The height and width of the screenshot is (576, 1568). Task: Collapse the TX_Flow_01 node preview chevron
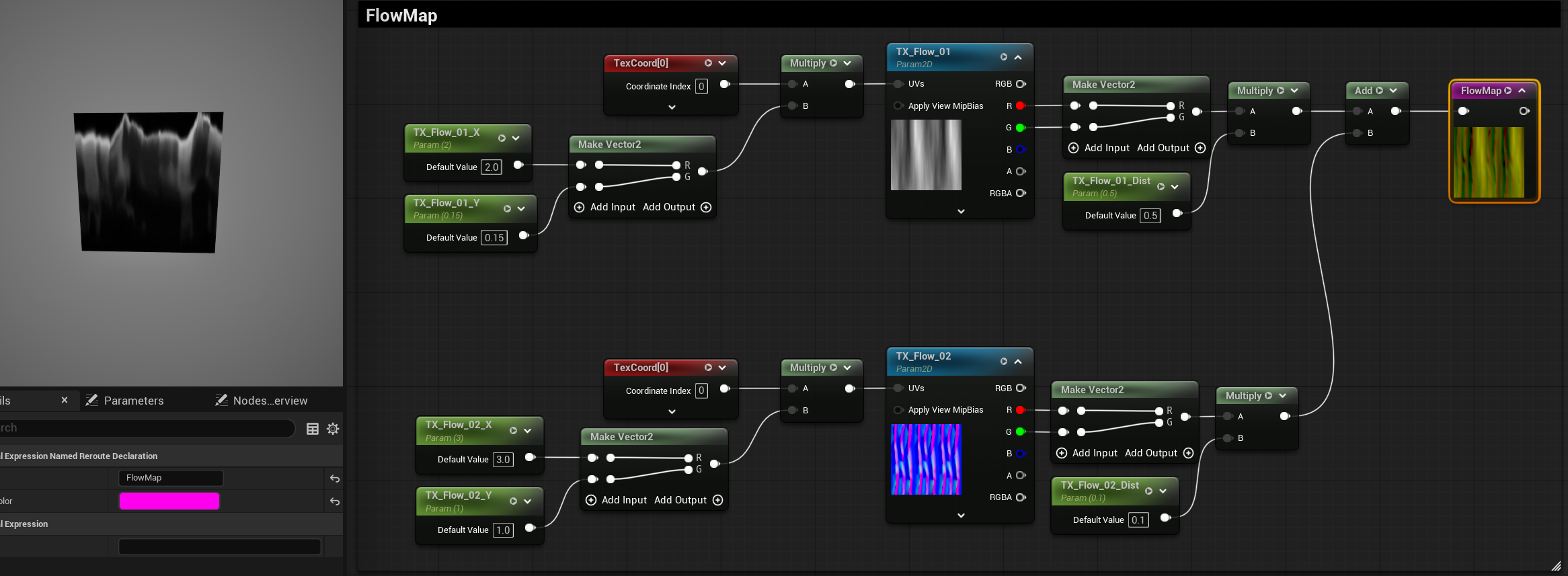coord(1018,57)
